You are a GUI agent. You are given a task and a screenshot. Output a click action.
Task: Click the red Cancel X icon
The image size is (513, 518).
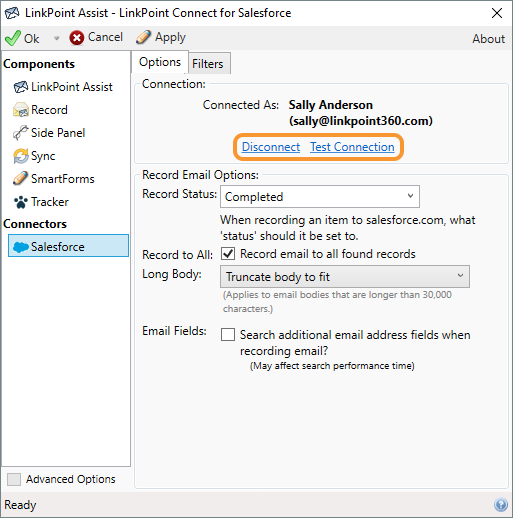click(x=77, y=38)
